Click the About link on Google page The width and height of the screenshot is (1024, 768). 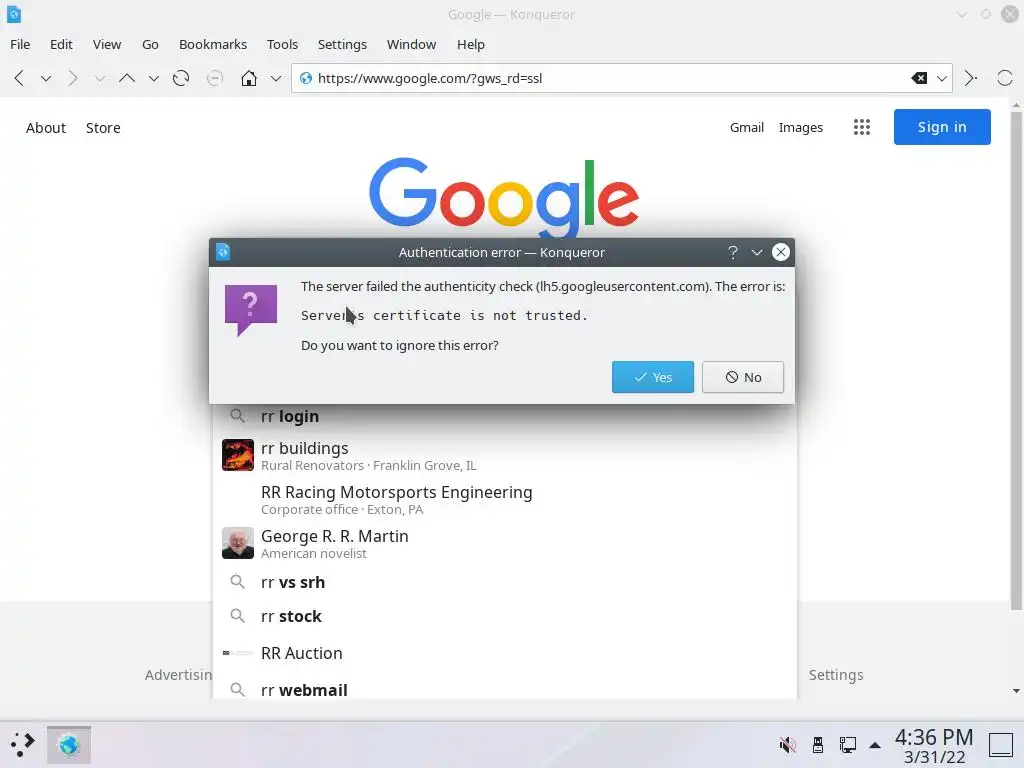click(46, 128)
